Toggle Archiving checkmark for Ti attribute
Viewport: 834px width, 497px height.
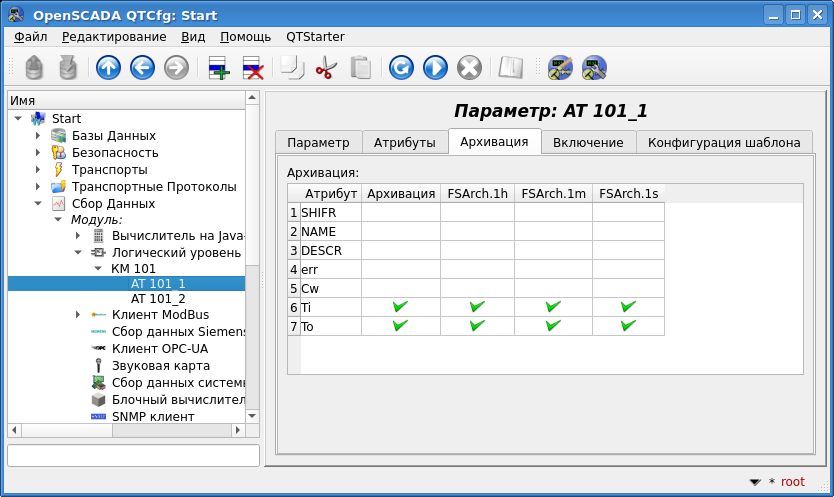(400, 307)
